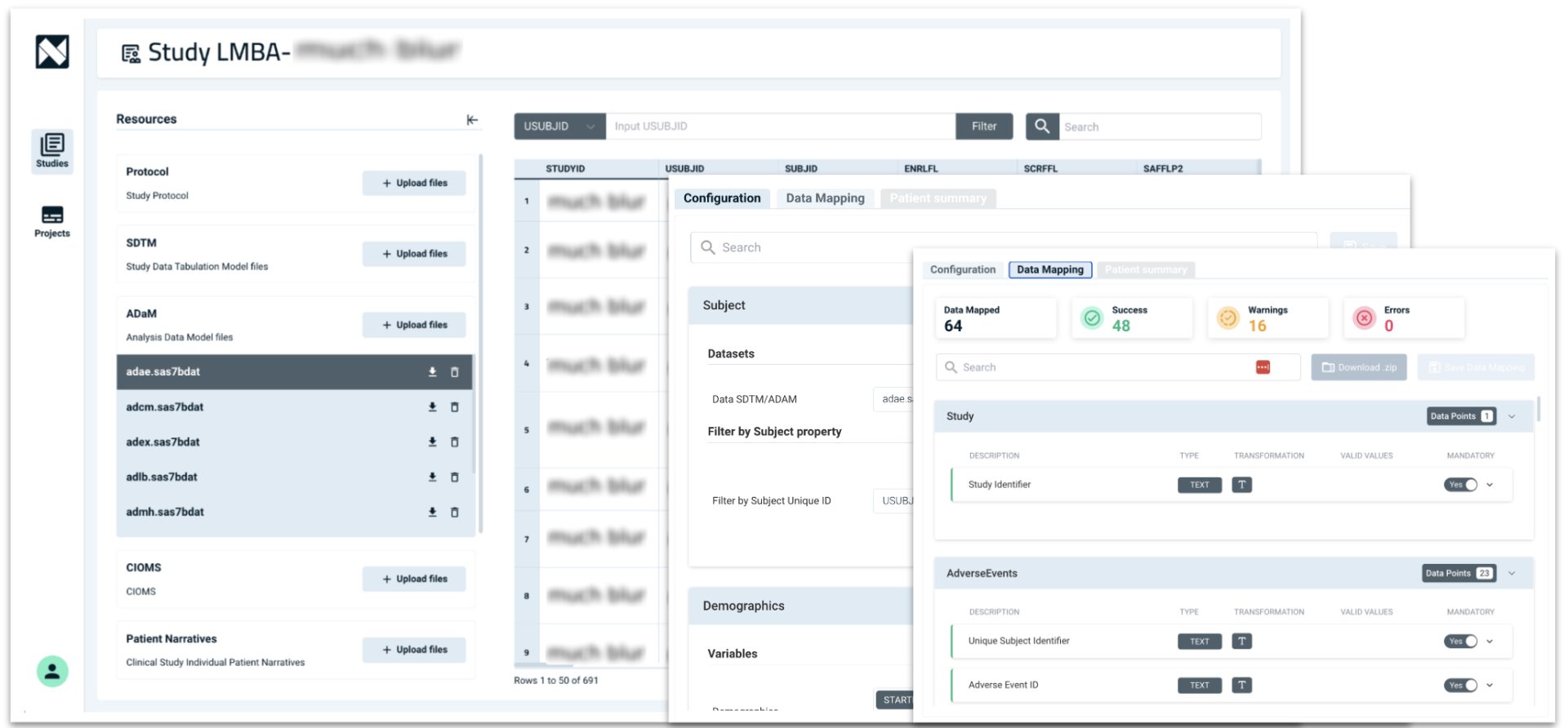Click the Warnings status icon

tap(1228, 318)
